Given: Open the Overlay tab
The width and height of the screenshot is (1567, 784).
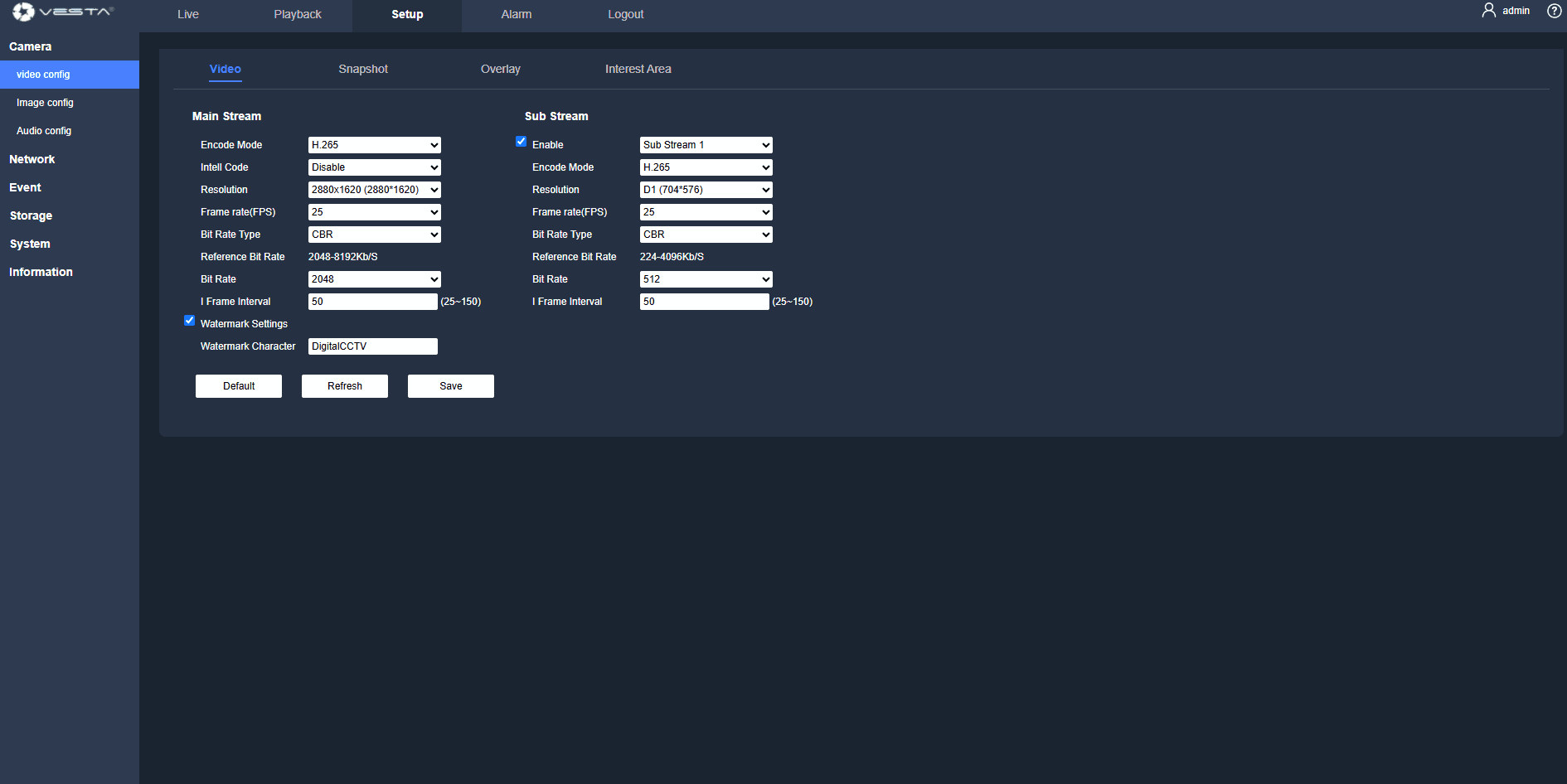Looking at the screenshot, I should (x=500, y=69).
